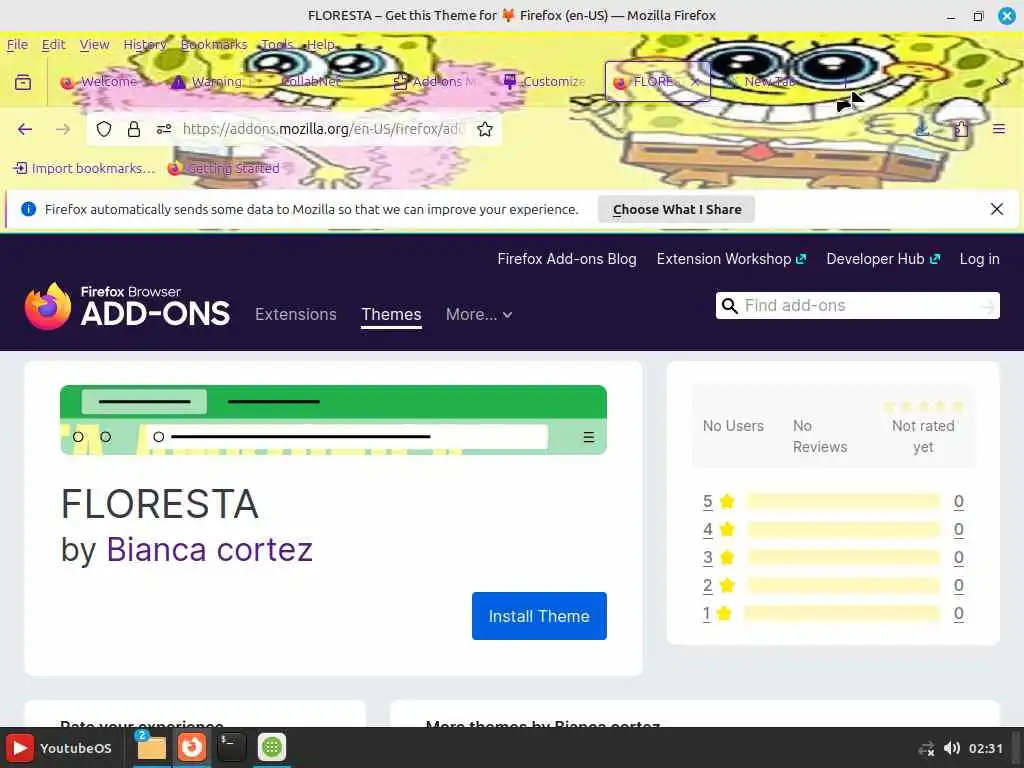Viewport: 1024px width, 768px height.
Task: Open the History menu
Action: point(145,44)
